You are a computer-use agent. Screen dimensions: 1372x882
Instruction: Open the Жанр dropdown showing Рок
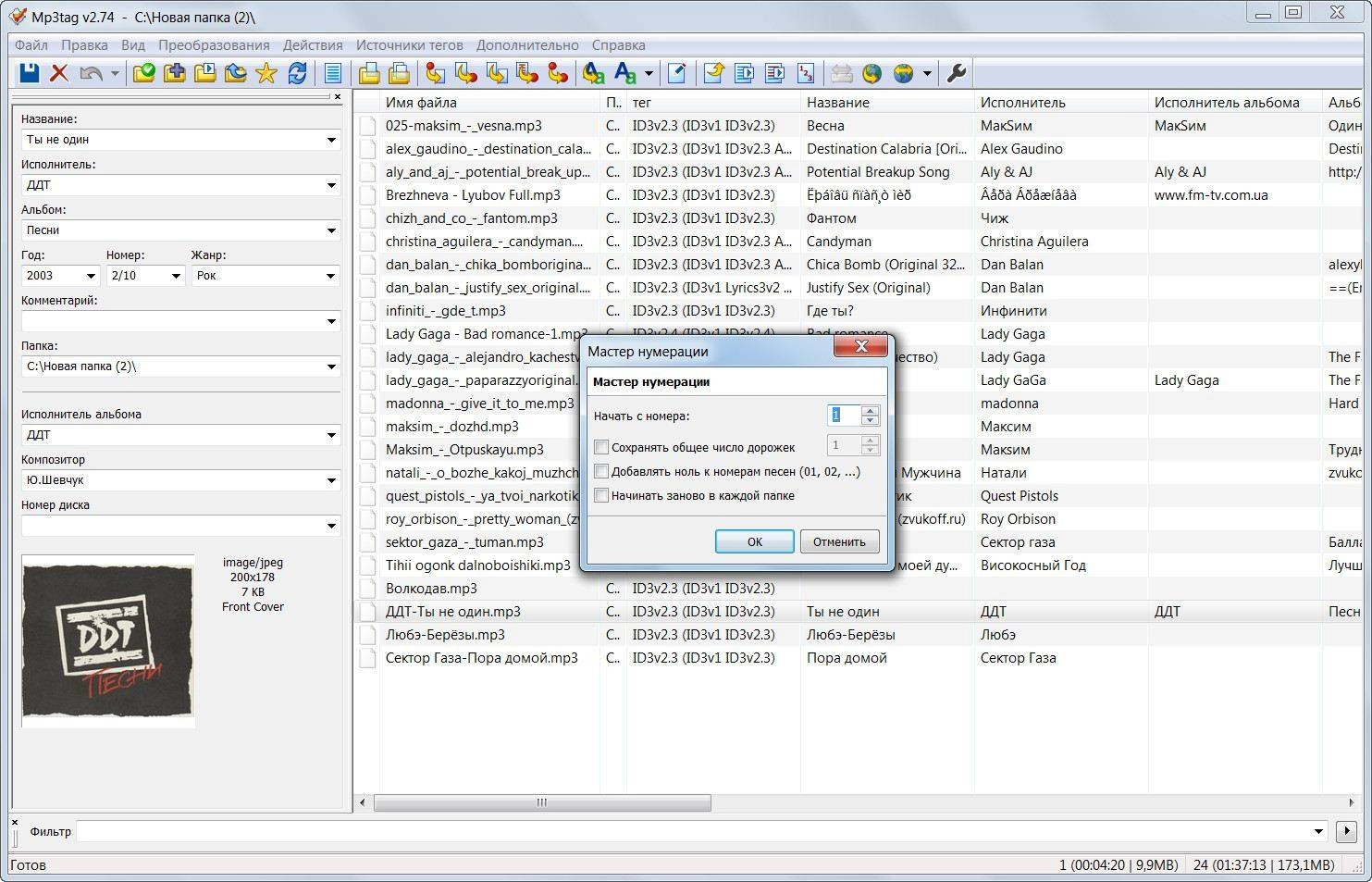331,276
